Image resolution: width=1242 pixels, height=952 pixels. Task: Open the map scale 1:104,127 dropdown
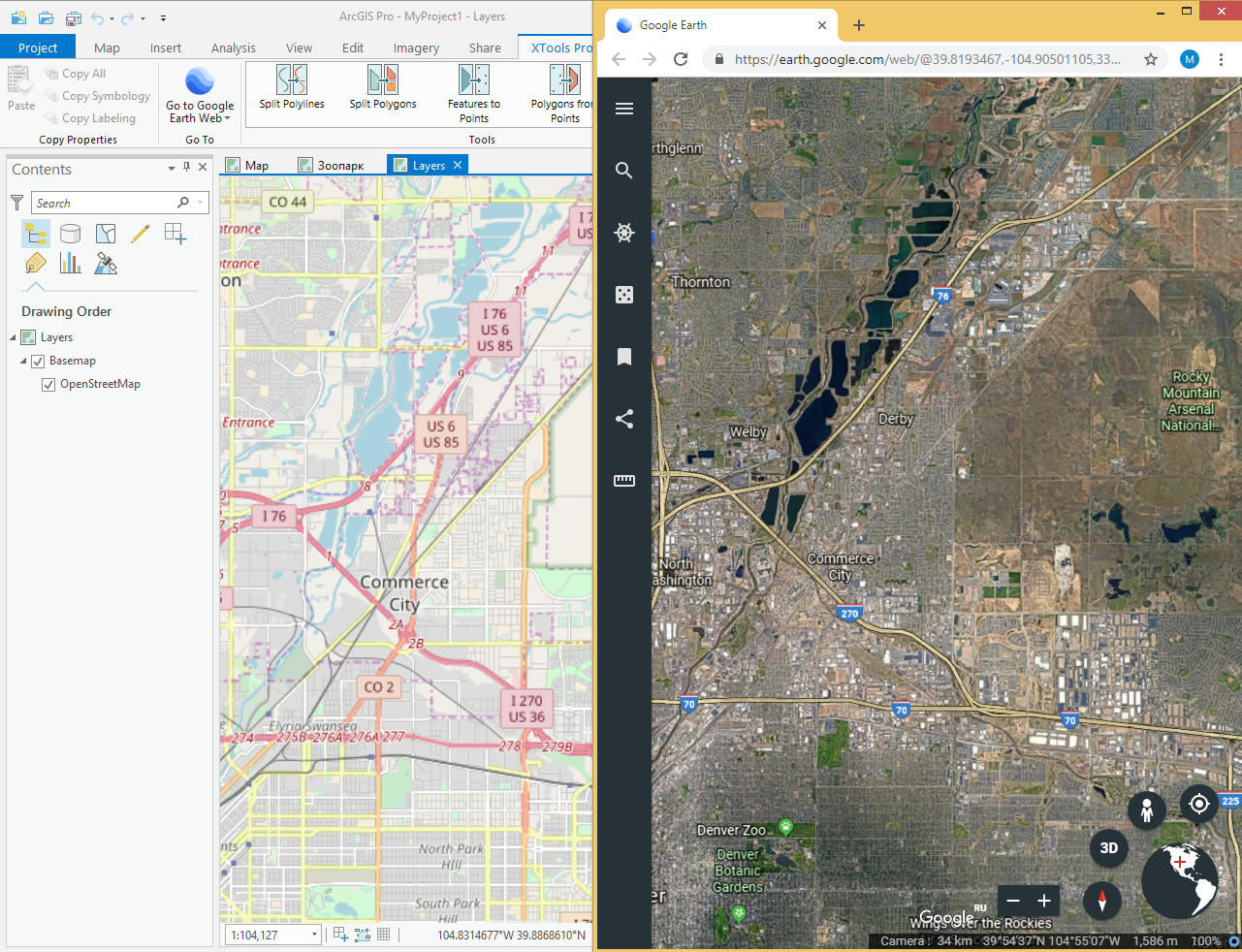[314, 935]
